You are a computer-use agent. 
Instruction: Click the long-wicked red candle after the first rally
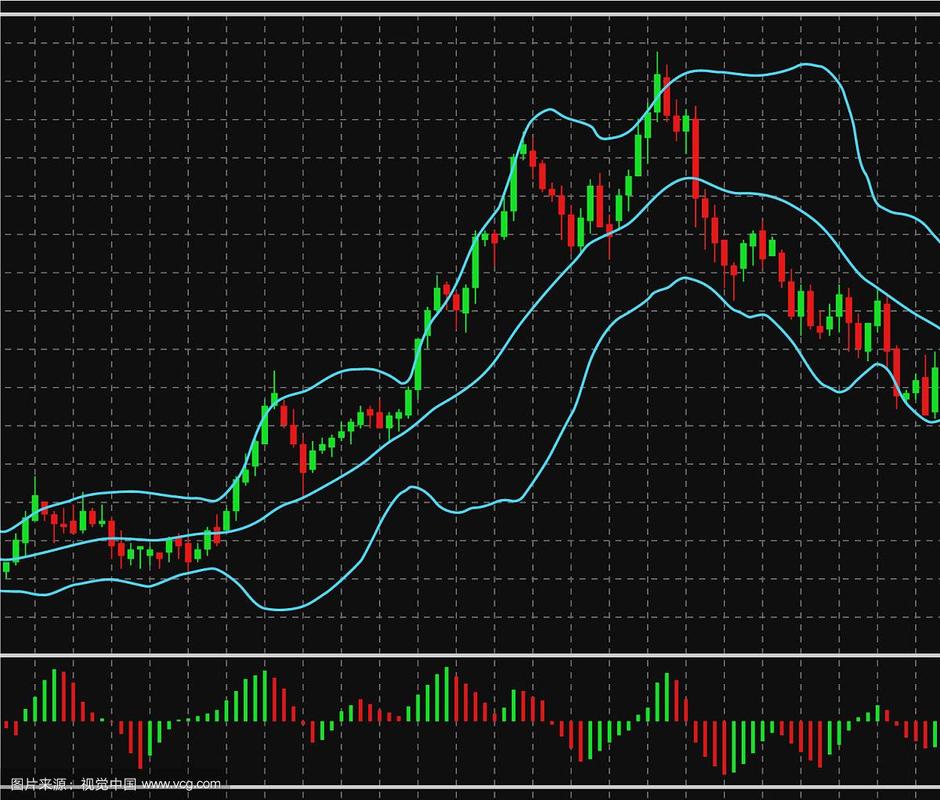coord(304,458)
